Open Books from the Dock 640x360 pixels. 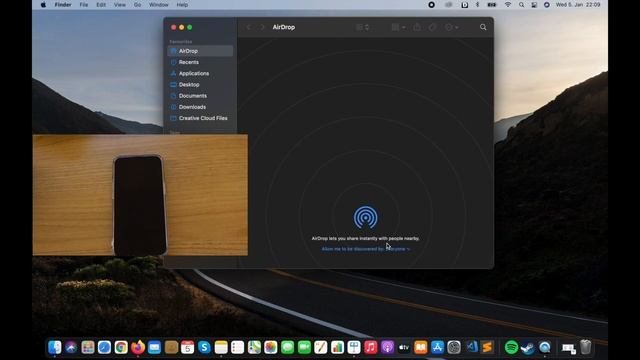click(421, 347)
